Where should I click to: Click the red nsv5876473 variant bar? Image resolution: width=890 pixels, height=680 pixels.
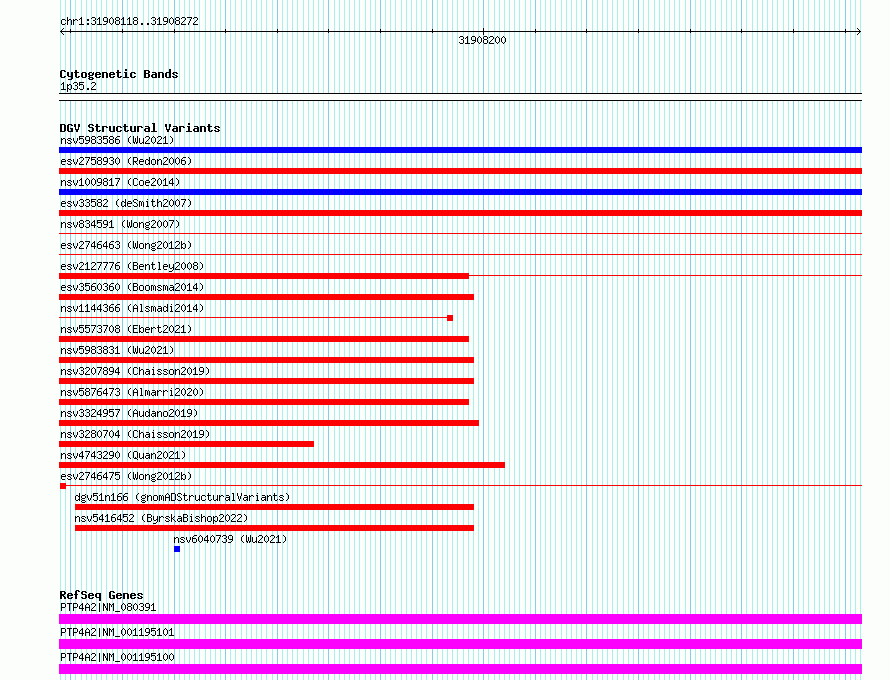tap(264, 402)
